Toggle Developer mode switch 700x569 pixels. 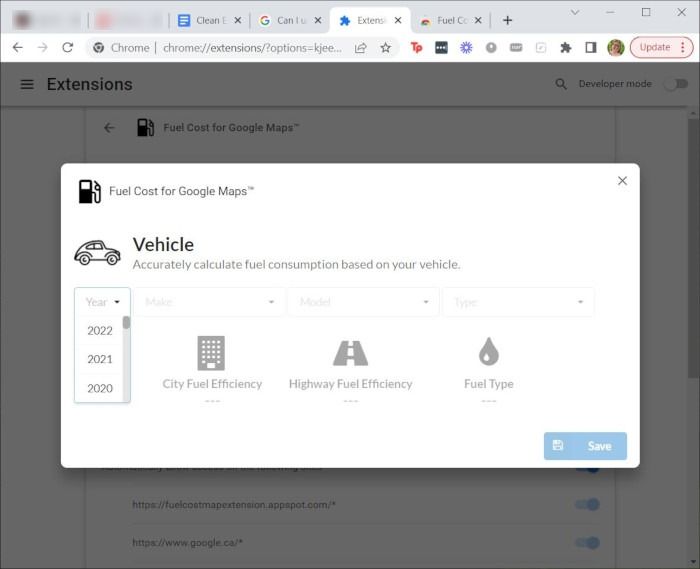click(676, 84)
